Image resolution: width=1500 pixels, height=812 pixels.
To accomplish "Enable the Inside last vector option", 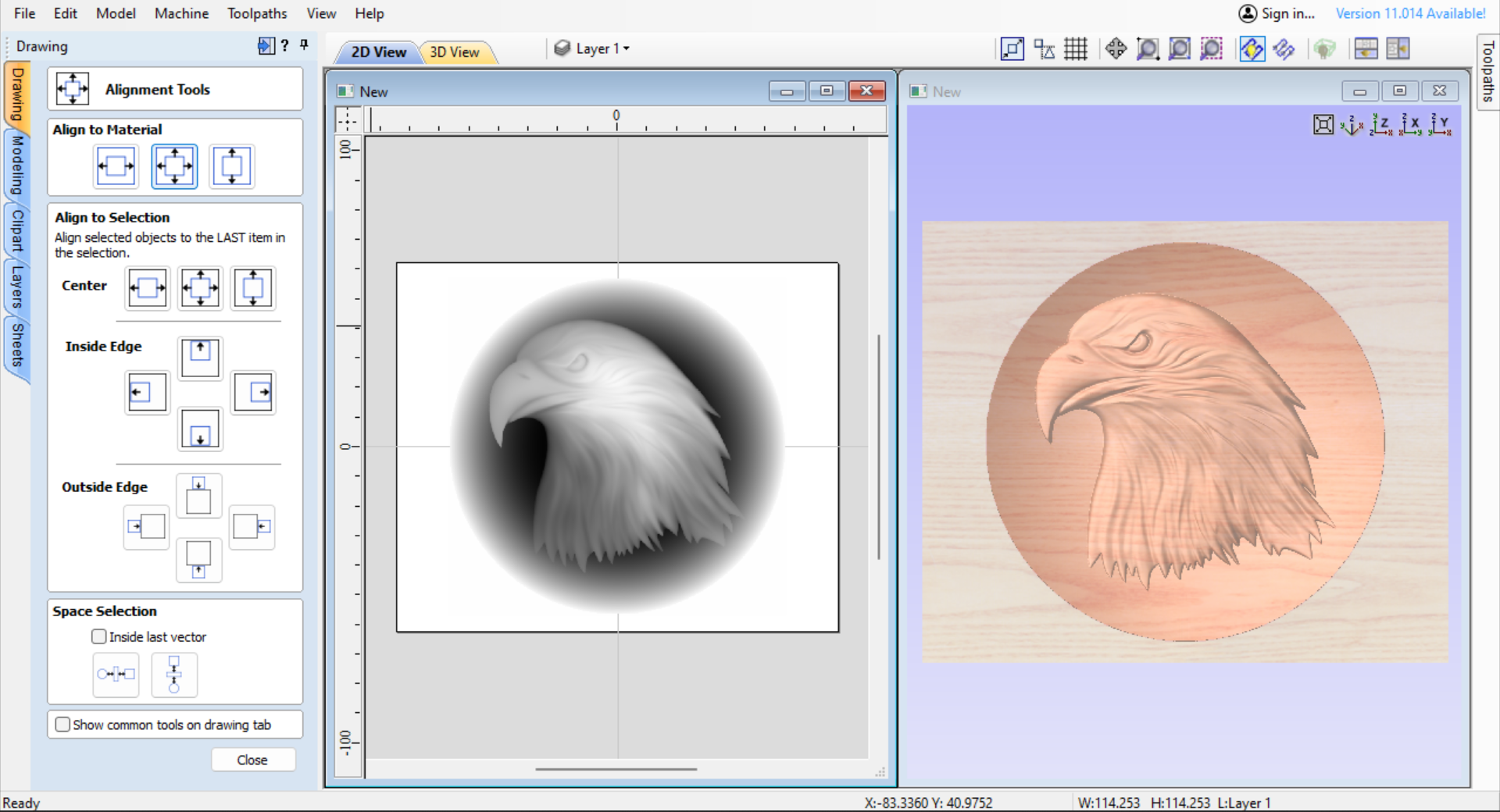I will pyautogui.click(x=98, y=636).
